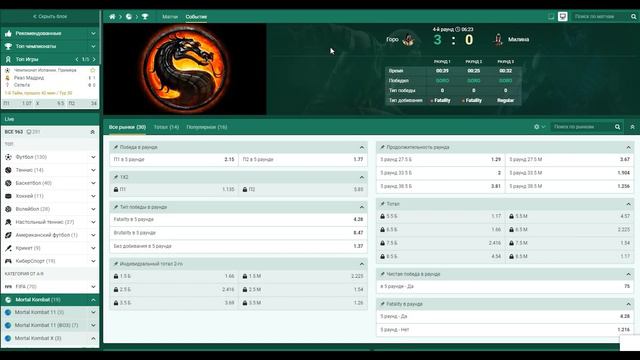Go to next Top Games page arrow
Viewport: 640px width, 360px height.
(x=94, y=60)
